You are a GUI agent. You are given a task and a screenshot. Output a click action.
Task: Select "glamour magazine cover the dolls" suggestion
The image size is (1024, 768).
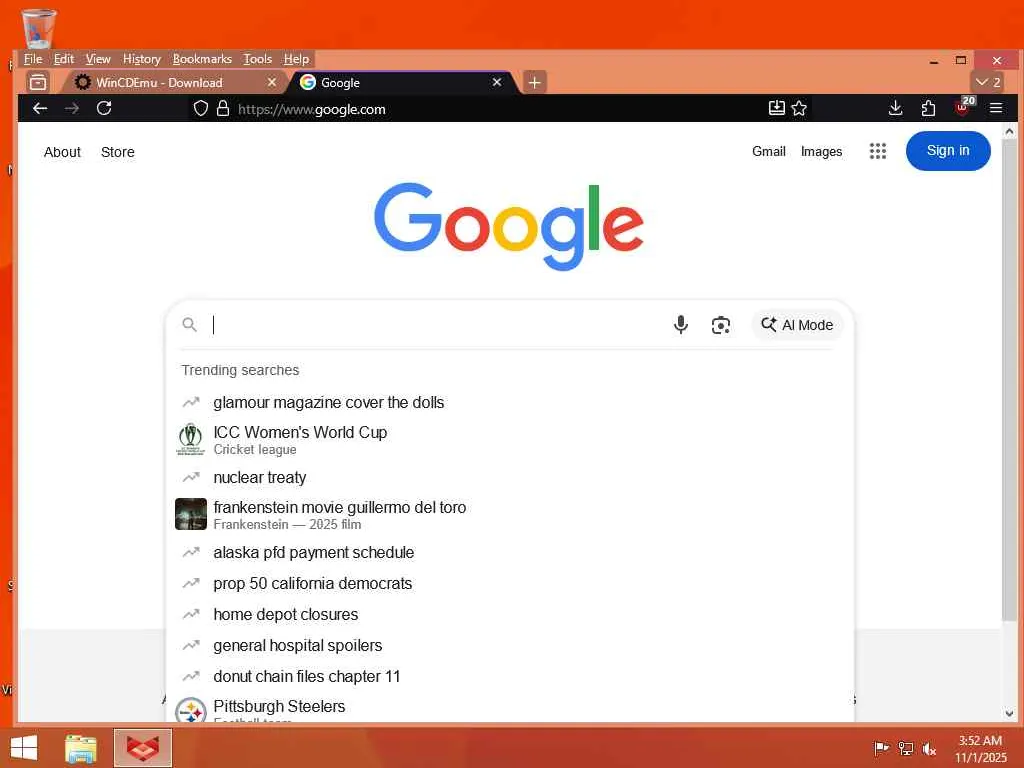[509, 402]
